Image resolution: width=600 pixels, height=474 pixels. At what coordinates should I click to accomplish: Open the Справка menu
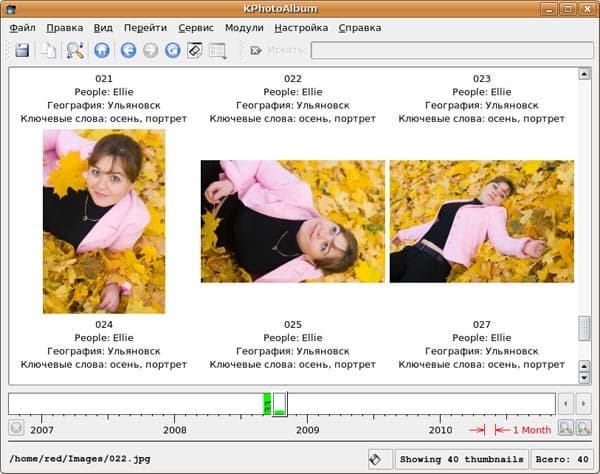click(359, 28)
